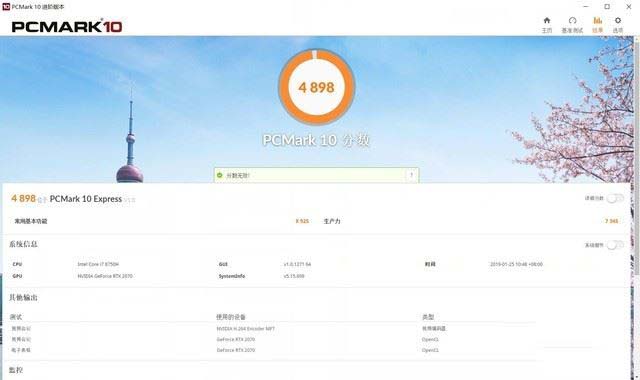Click the 监控 monitoring section heading
This screenshot has width=640, height=380.
tap(16, 370)
